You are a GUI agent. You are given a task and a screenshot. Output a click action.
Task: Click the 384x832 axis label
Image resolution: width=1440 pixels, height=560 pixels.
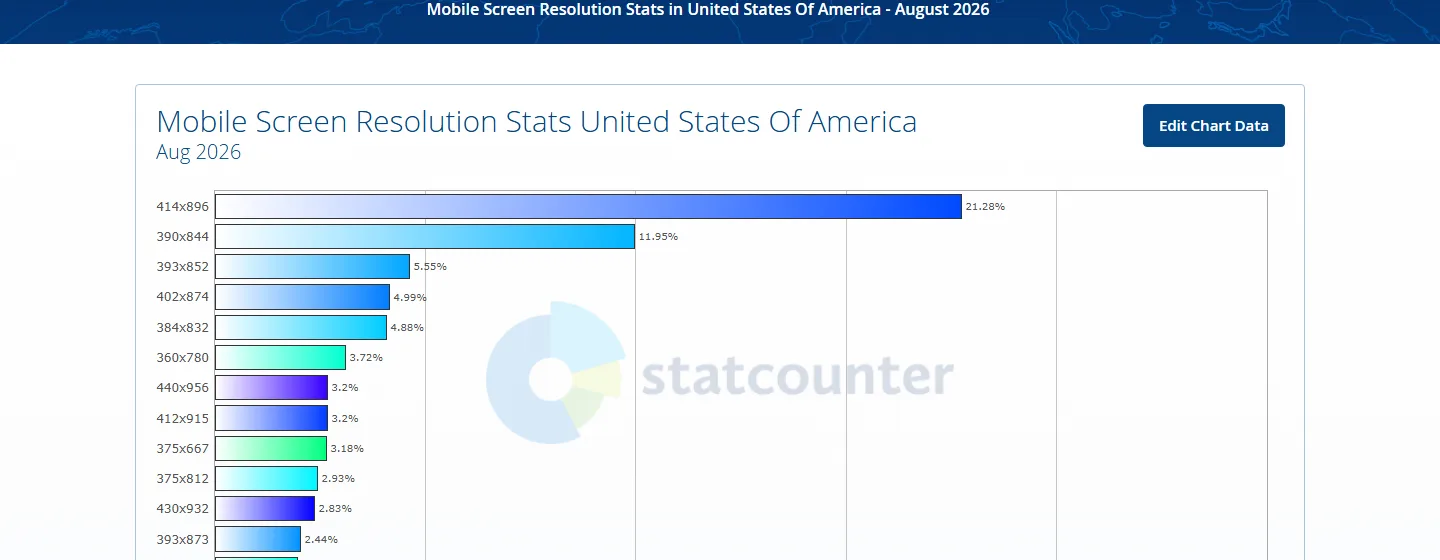tap(183, 327)
